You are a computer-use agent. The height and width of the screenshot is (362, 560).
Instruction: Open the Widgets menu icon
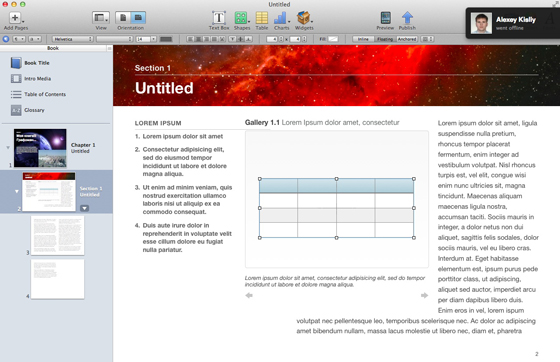[x=304, y=17]
